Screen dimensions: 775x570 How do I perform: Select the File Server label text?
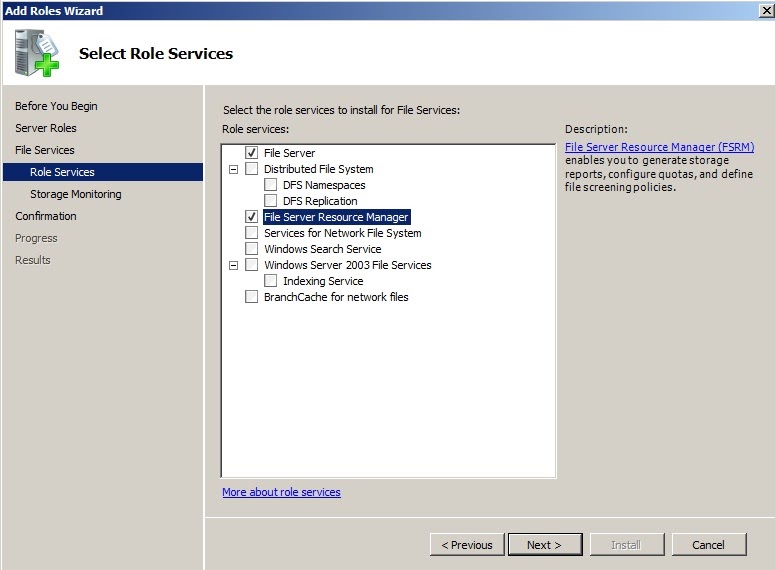coord(290,153)
